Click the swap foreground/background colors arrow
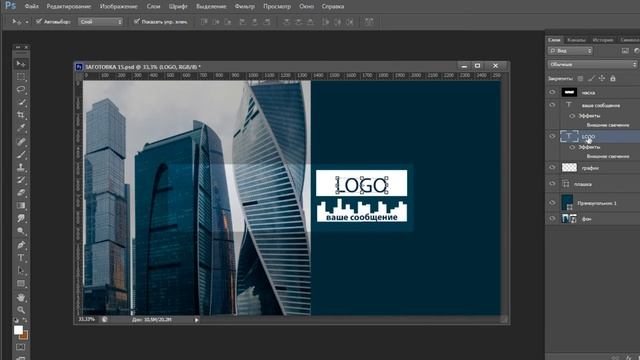Screen dimensions: 640x360 [x=25, y=321]
